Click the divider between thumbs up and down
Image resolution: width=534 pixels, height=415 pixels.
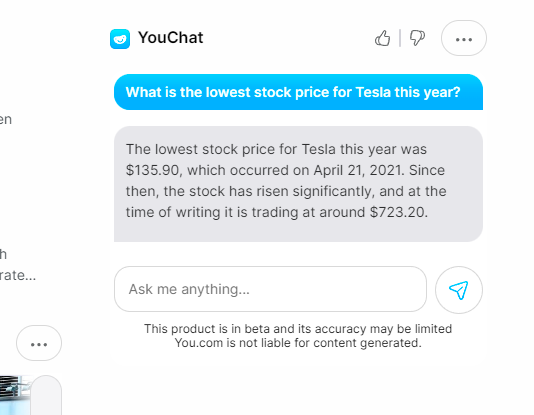pyautogui.click(x=400, y=38)
